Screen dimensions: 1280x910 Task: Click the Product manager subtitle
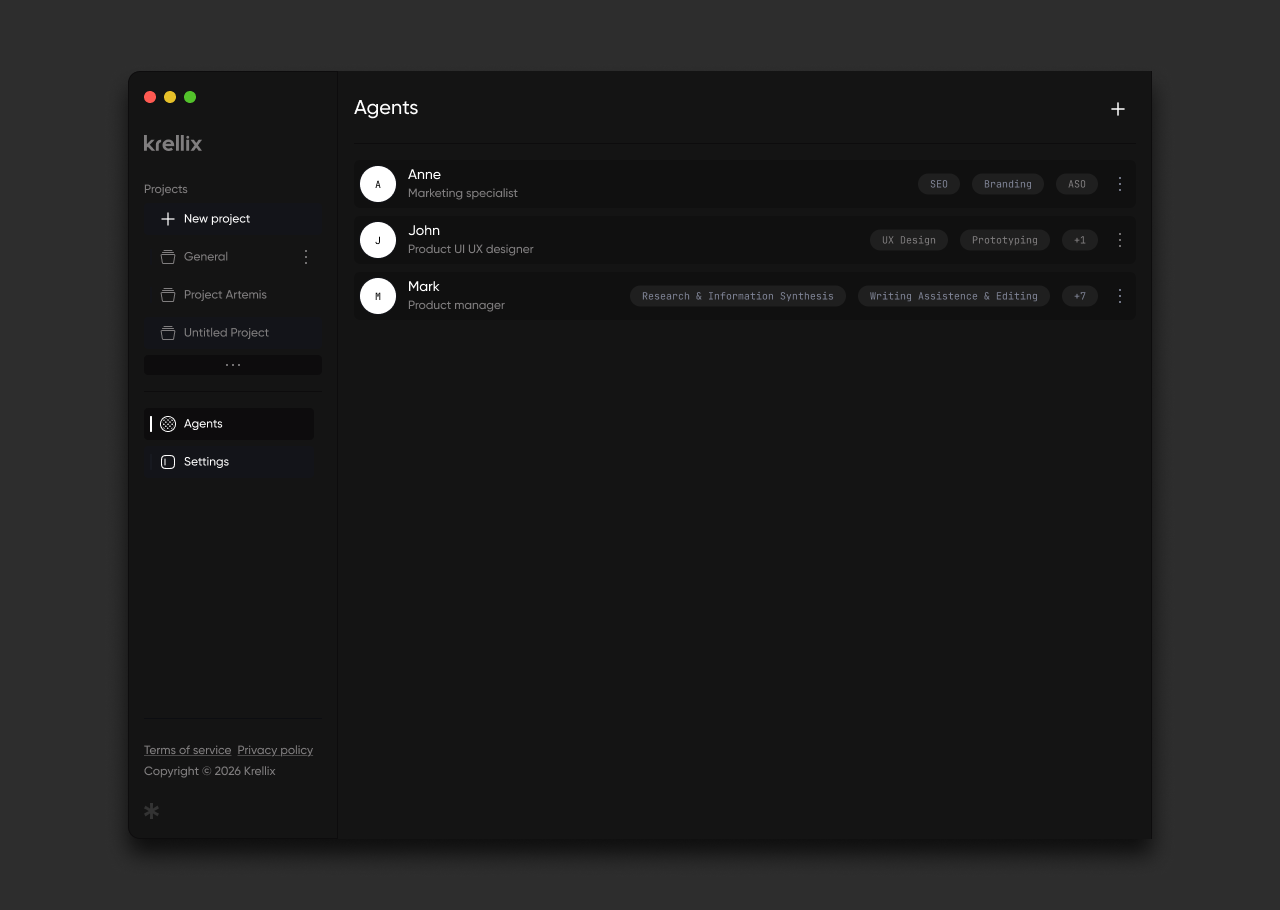tap(456, 305)
